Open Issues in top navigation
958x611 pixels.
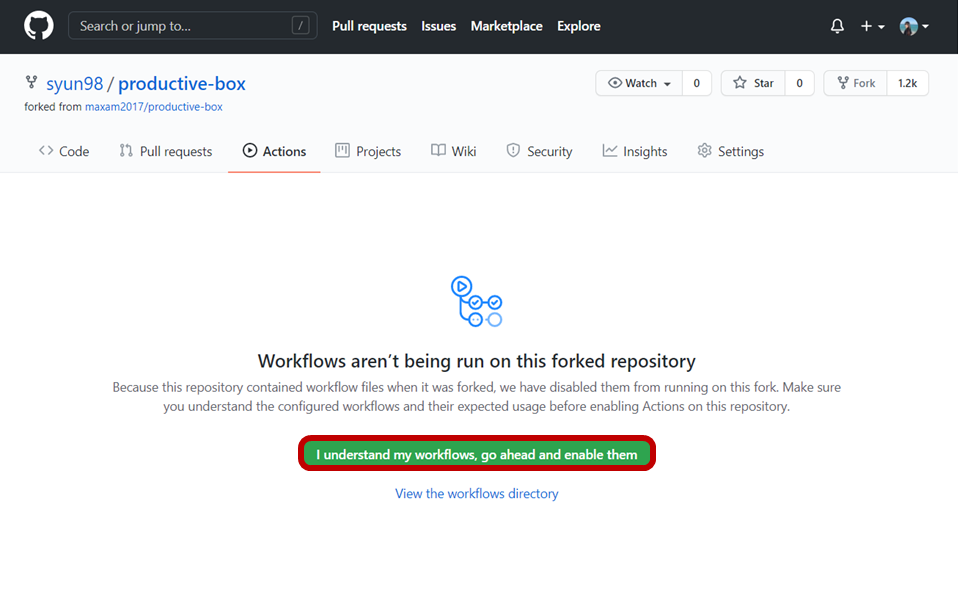(438, 26)
